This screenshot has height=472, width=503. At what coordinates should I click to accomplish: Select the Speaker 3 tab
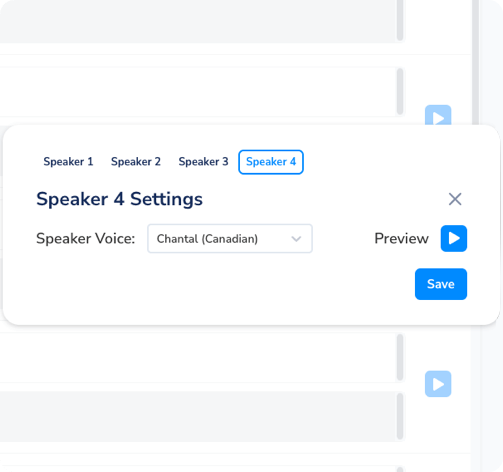point(203,162)
